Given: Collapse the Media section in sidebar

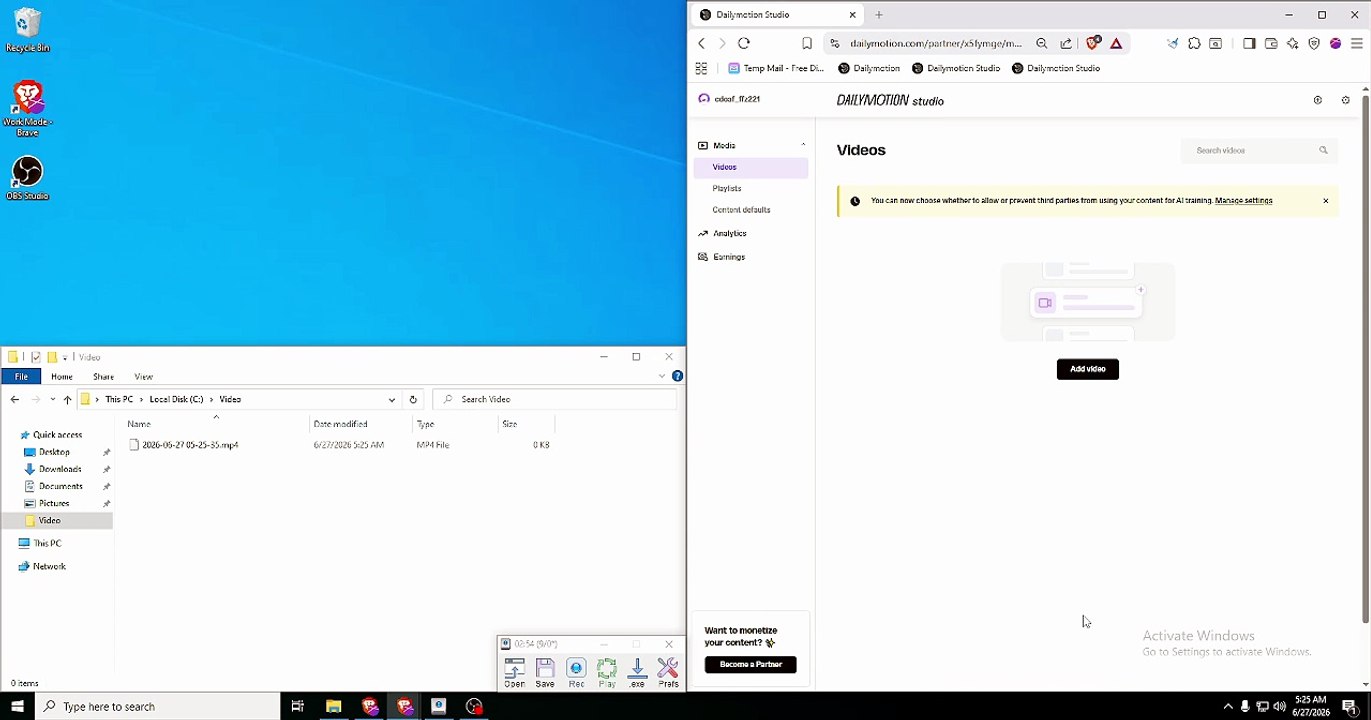Looking at the screenshot, I should coord(803,145).
